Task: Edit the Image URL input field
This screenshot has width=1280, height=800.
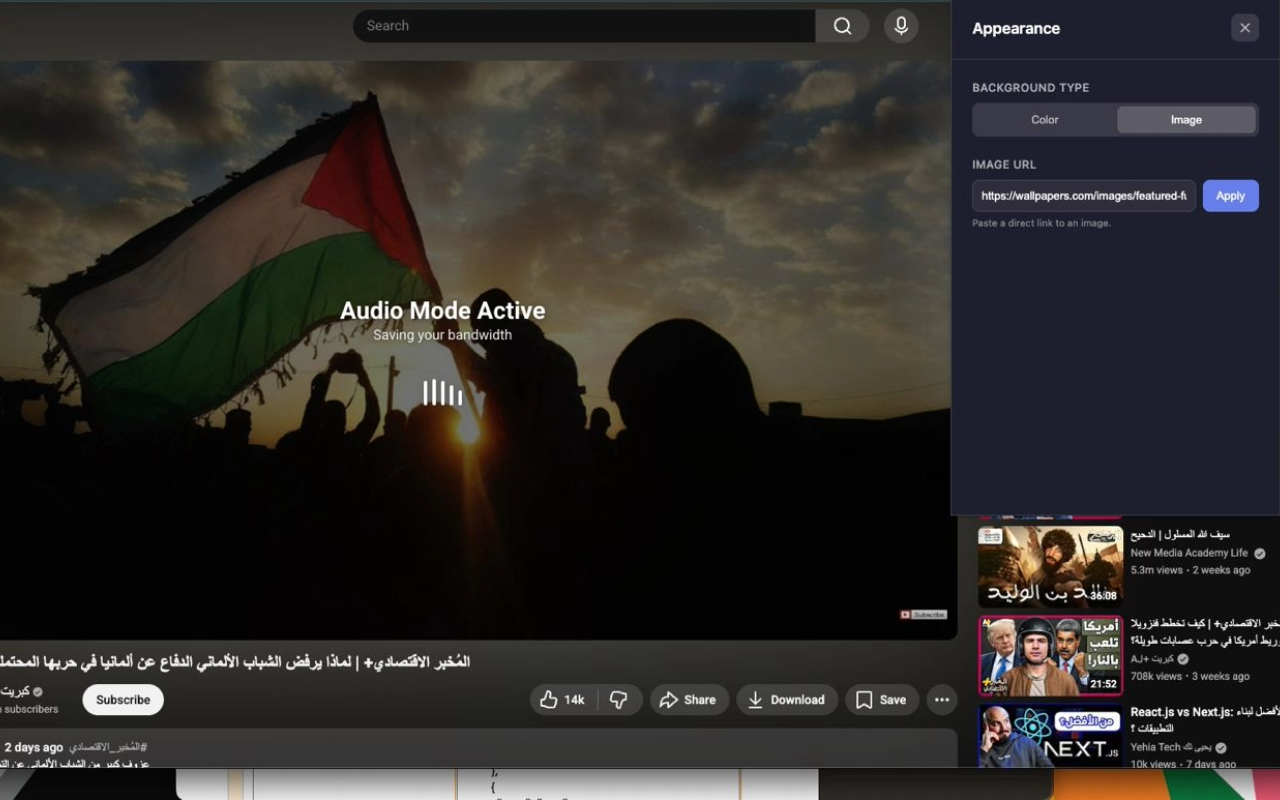Action: click(x=1082, y=195)
